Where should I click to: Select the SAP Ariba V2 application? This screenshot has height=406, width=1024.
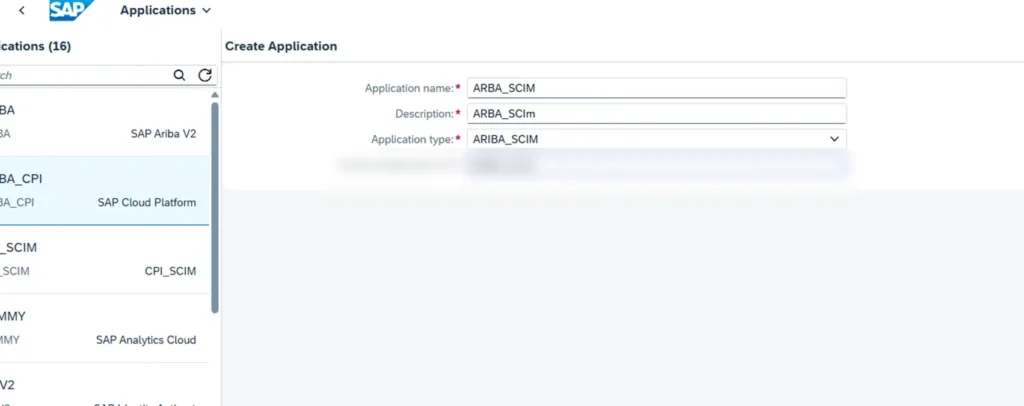point(100,121)
